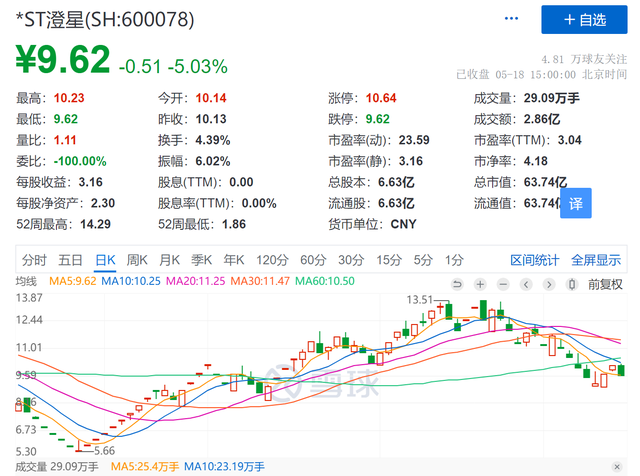Click the blue 译 translate button
Image resolution: width=640 pixels, height=476 pixels.
click(576, 203)
